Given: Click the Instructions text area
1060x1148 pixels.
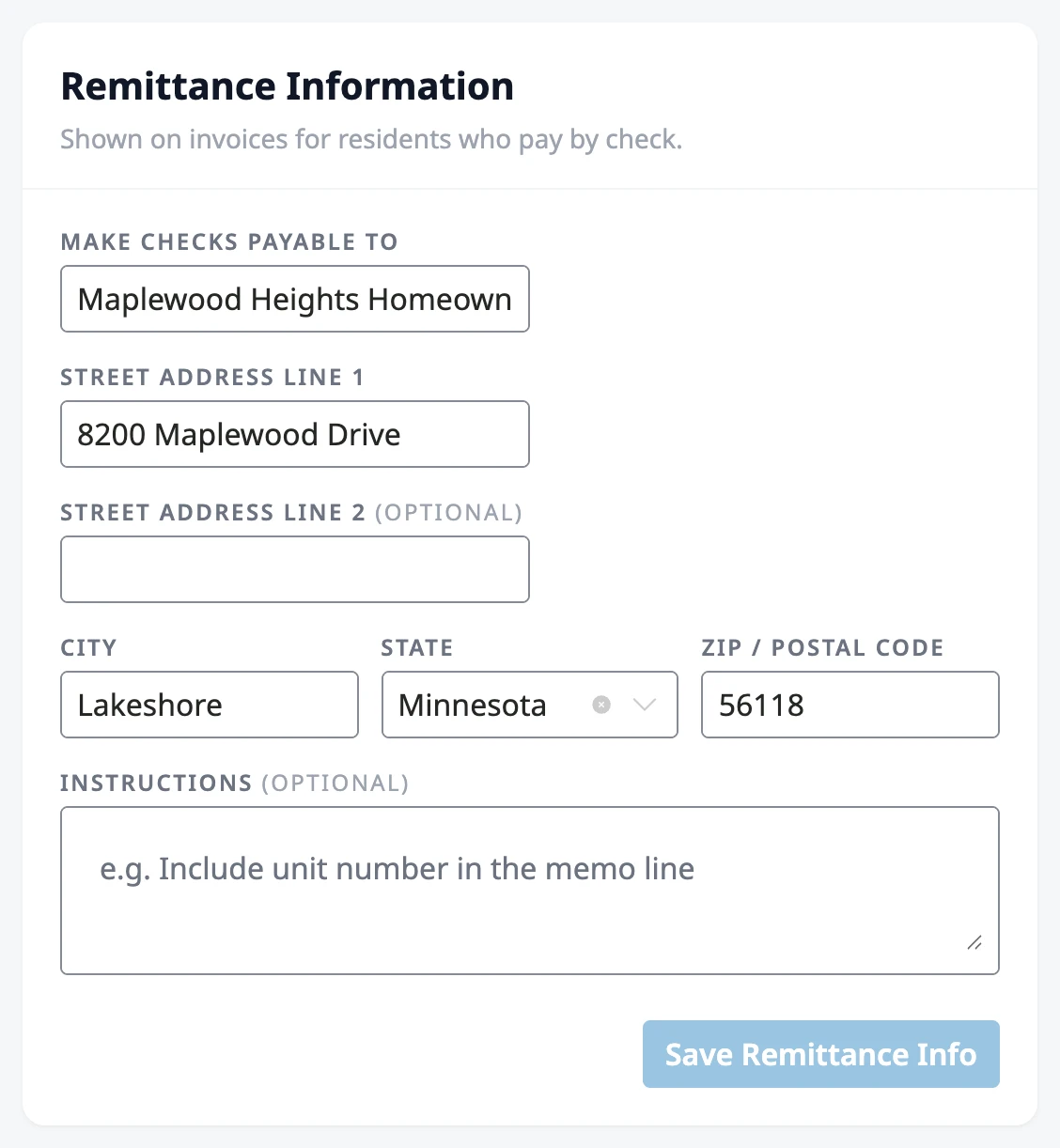Looking at the screenshot, I should pos(530,891).
